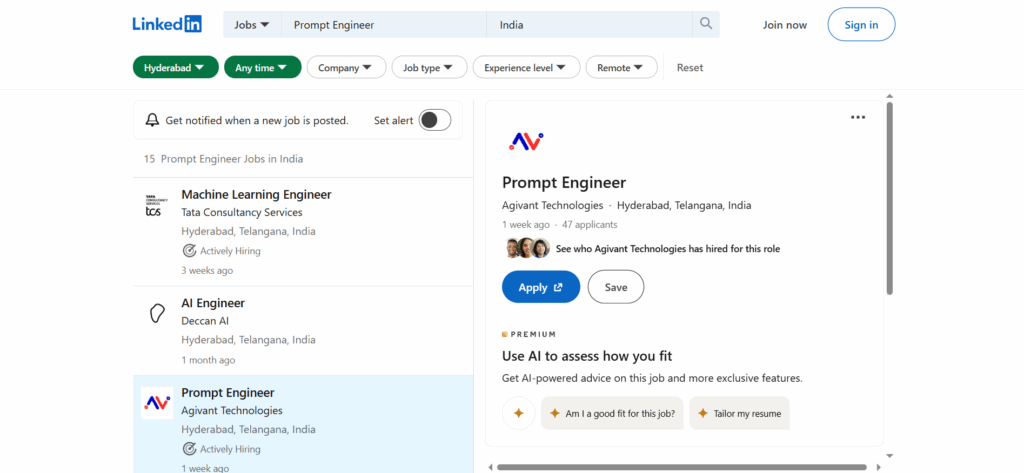Open the Jobs category dropdown in search bar
Screen dimensions: 1024x473
click(252, 24)
